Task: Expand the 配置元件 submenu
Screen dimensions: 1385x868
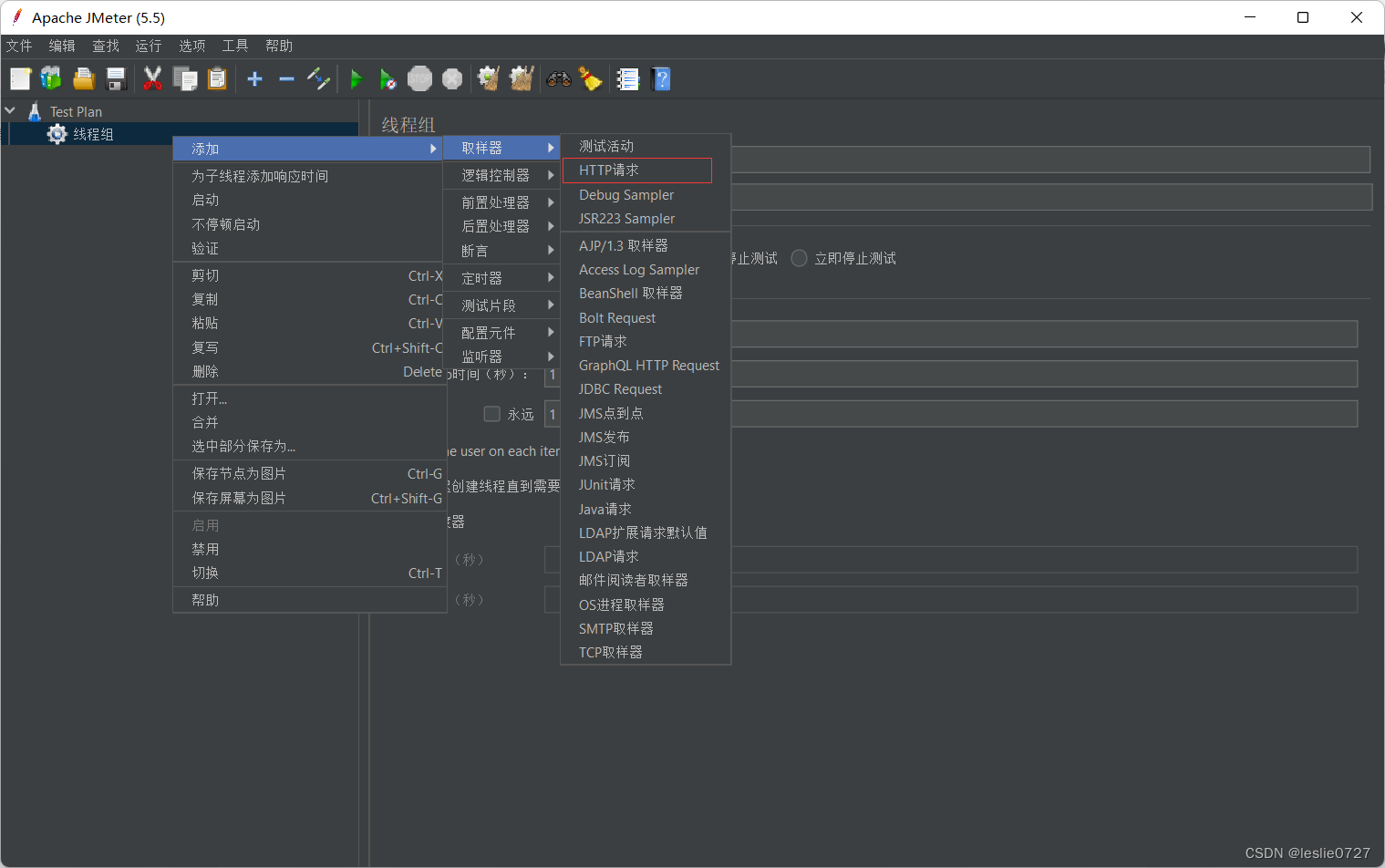Action: pos(501,333)
